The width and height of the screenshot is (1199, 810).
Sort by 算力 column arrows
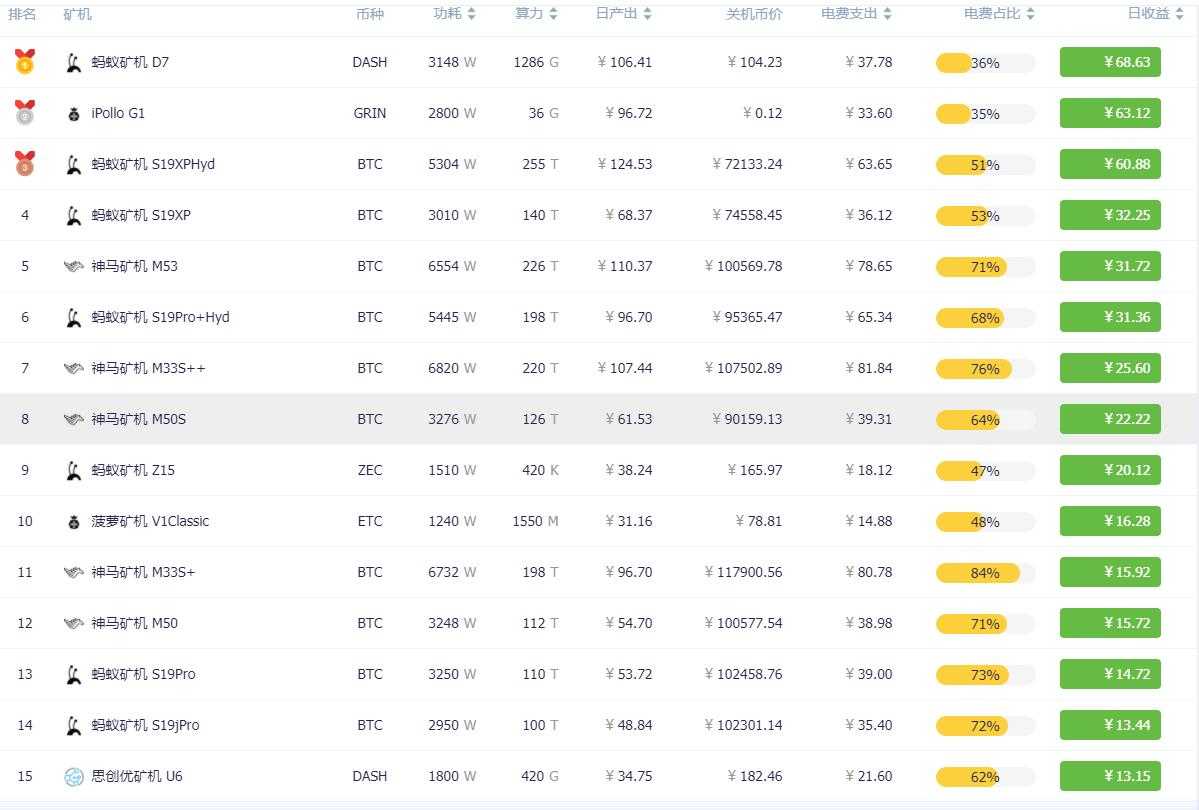pyautogui.click(x=553, y=14)
